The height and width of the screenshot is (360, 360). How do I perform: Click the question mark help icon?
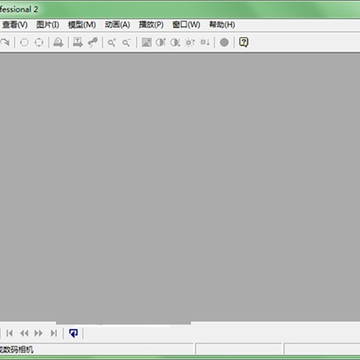click(x=244, y=42)
